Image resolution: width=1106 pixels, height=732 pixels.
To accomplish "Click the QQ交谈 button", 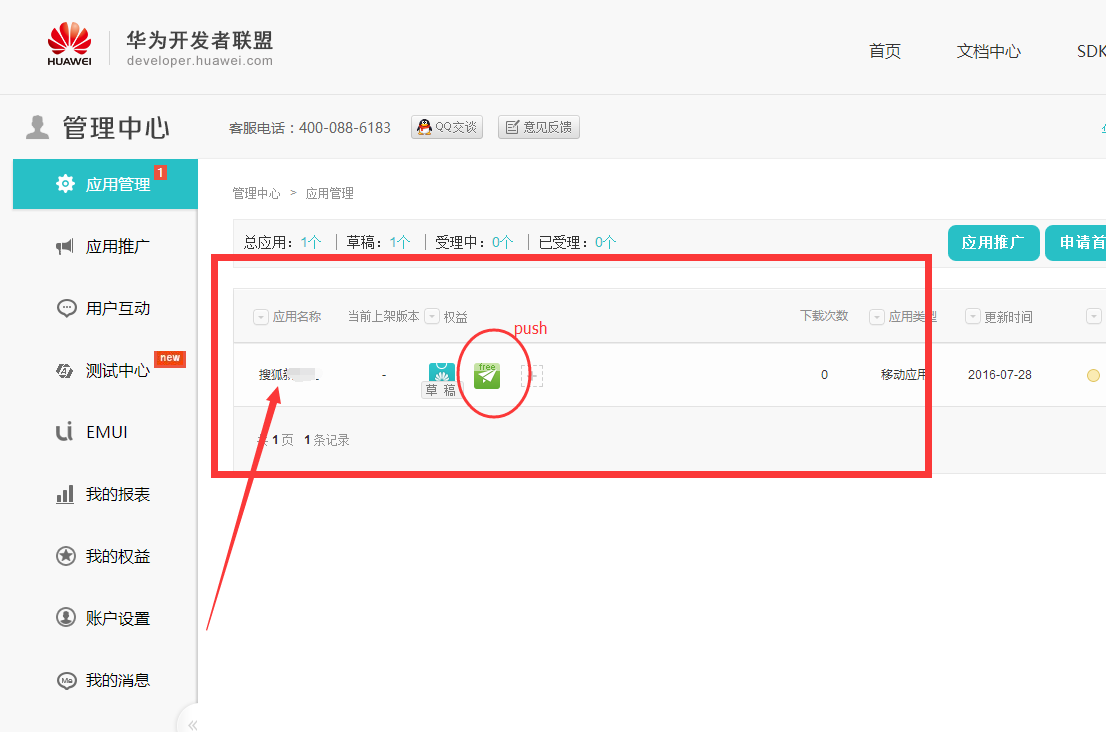I will coord(447,127).
